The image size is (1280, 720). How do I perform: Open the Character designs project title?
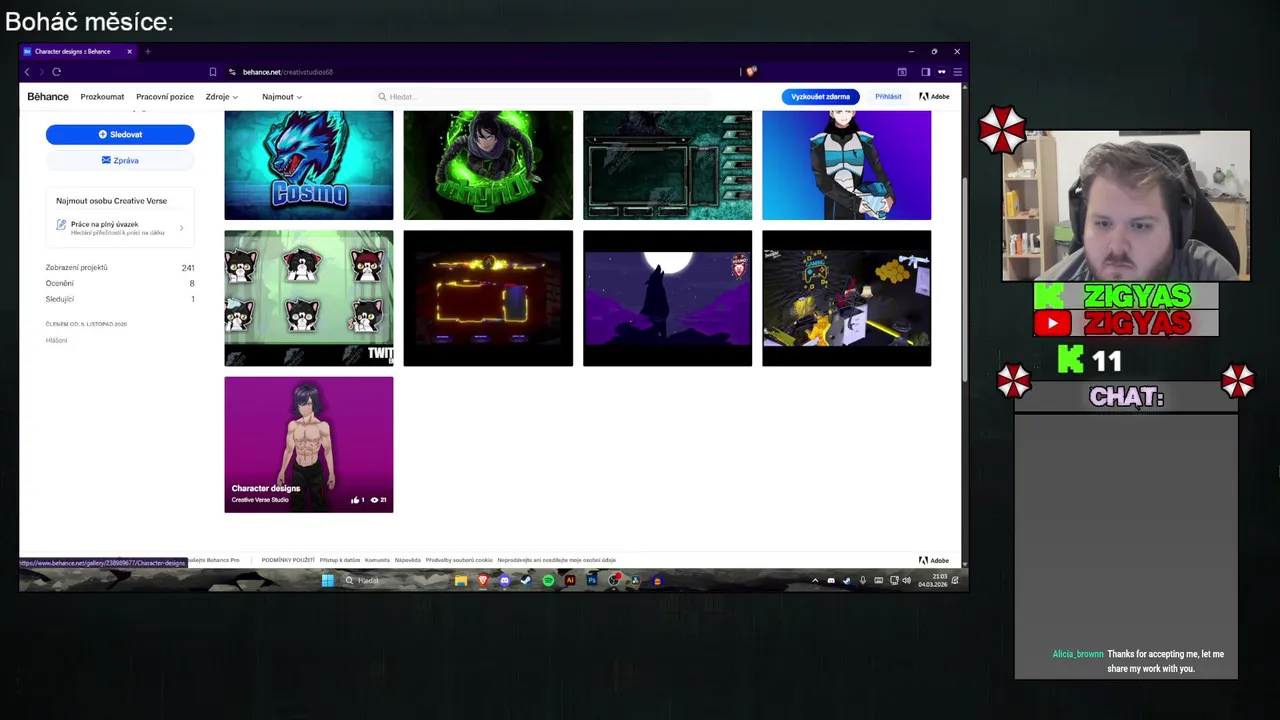click(266, 489)
